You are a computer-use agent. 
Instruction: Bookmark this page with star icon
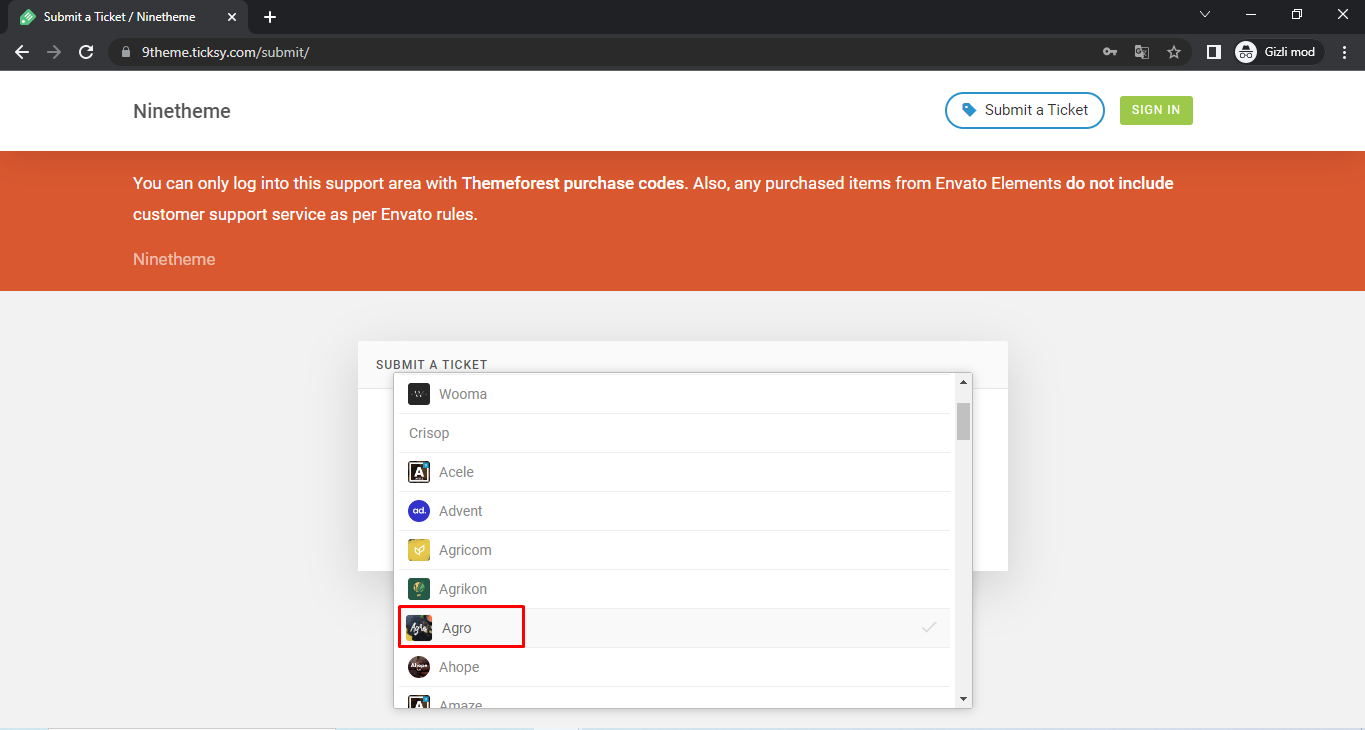(1174, 52)
